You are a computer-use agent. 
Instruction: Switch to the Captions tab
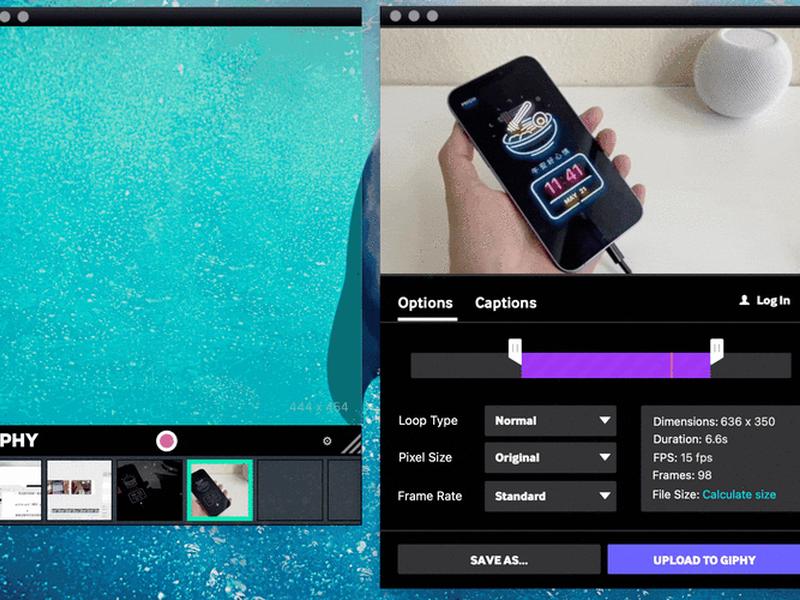pyautogui.click(x=506, y=303)
